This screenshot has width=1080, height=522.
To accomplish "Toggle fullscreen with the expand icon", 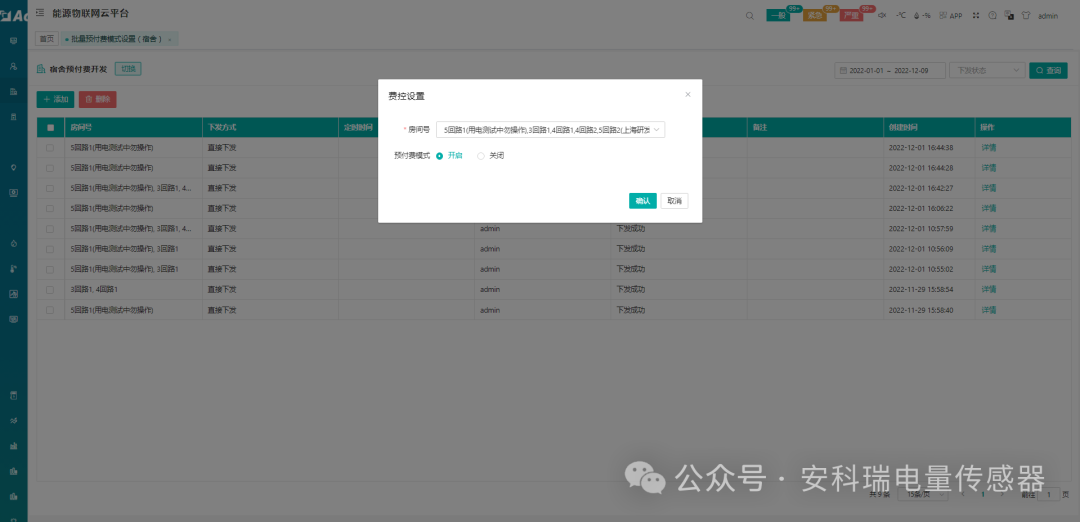I will (x=976, y=15).
